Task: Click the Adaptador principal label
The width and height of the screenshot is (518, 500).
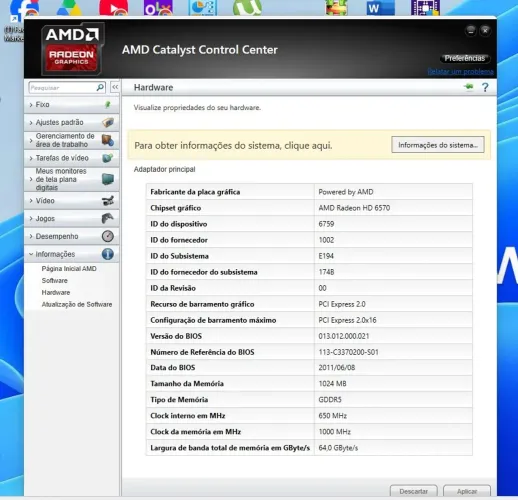Action: [164, 169]
